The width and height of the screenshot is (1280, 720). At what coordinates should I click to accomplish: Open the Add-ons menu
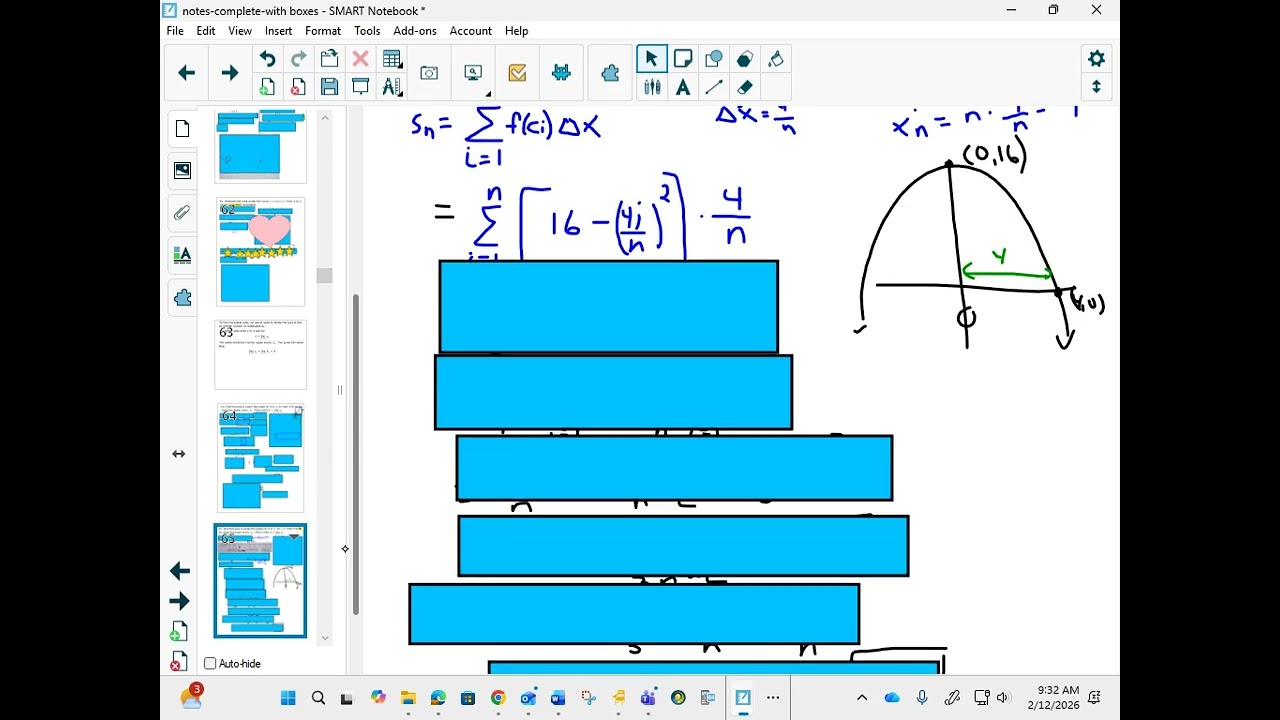[x=415, y=31]
